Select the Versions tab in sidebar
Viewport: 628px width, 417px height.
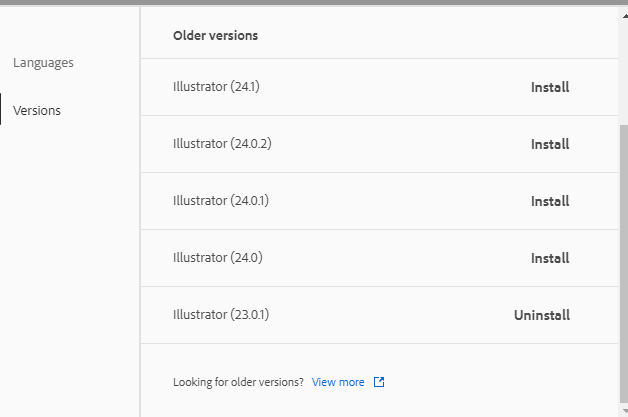pos(37,111)
